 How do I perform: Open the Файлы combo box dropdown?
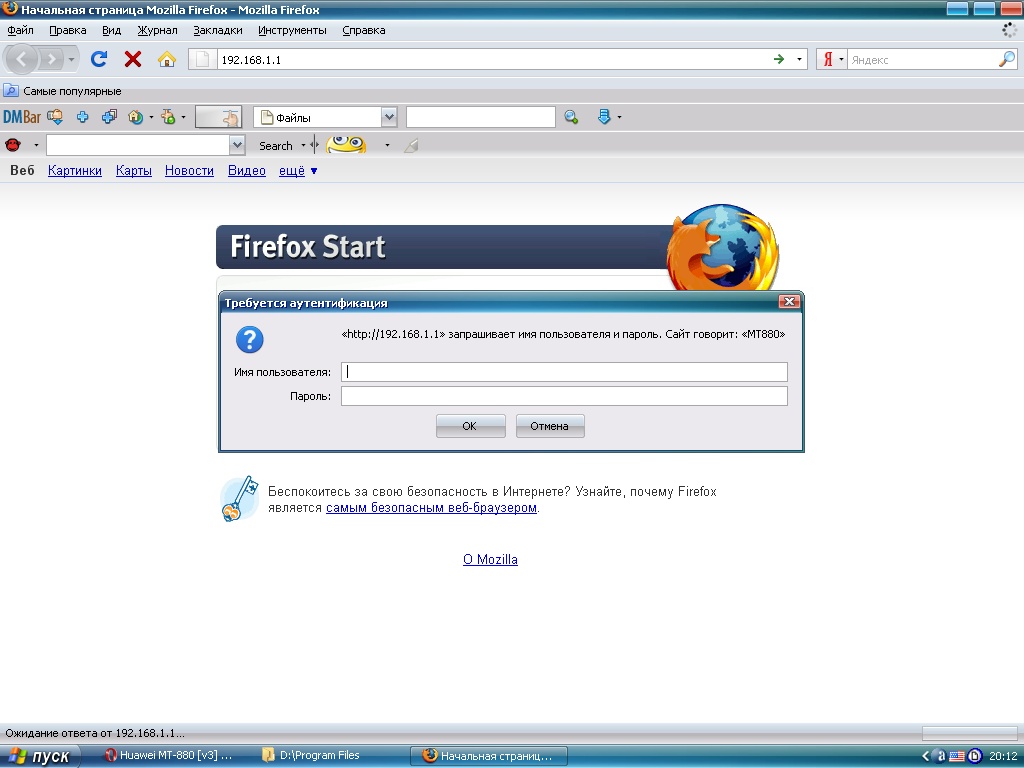pyautogui.click(x=389, y=117)
